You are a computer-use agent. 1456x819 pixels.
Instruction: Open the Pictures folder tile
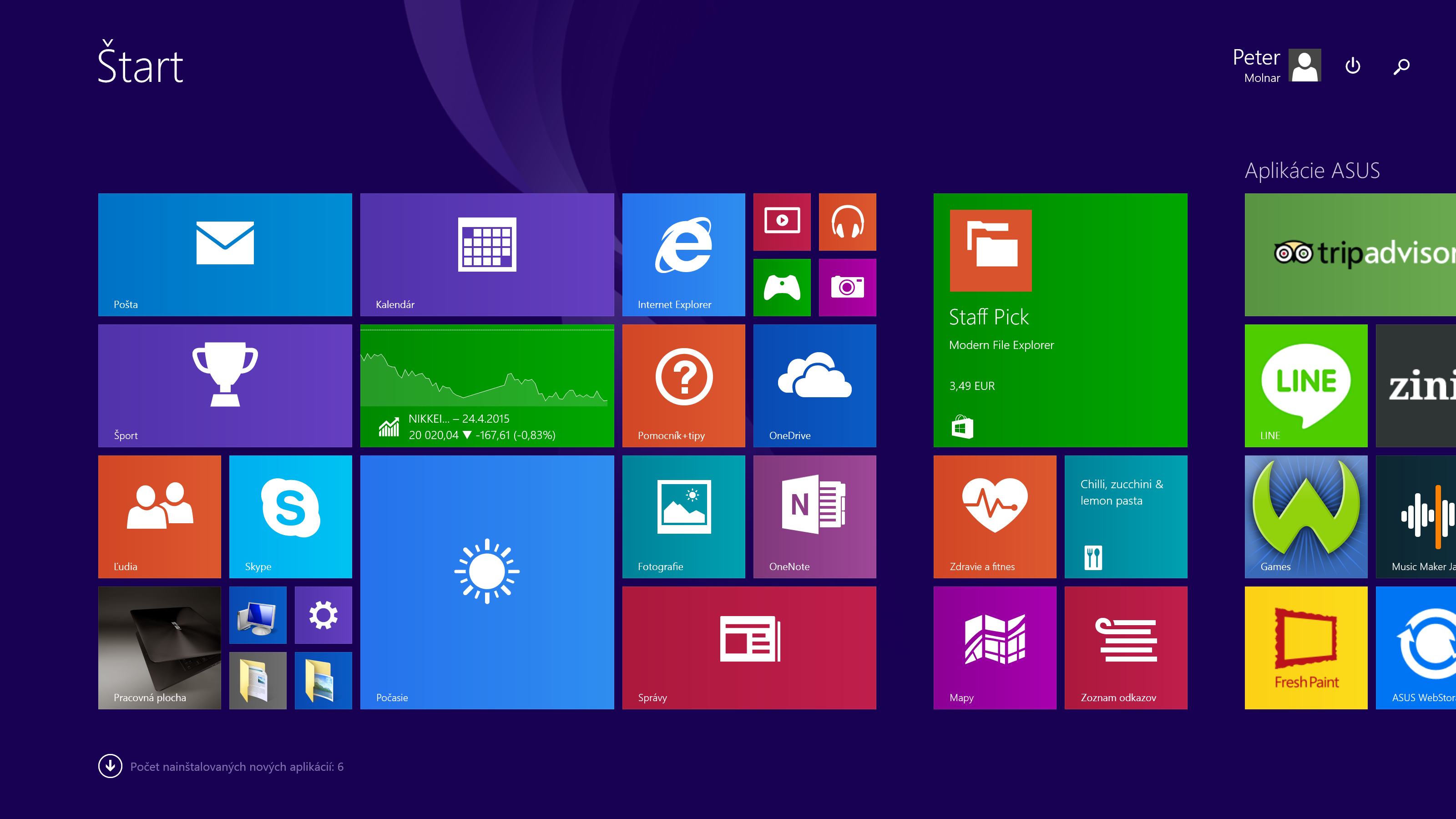(324, 681)
